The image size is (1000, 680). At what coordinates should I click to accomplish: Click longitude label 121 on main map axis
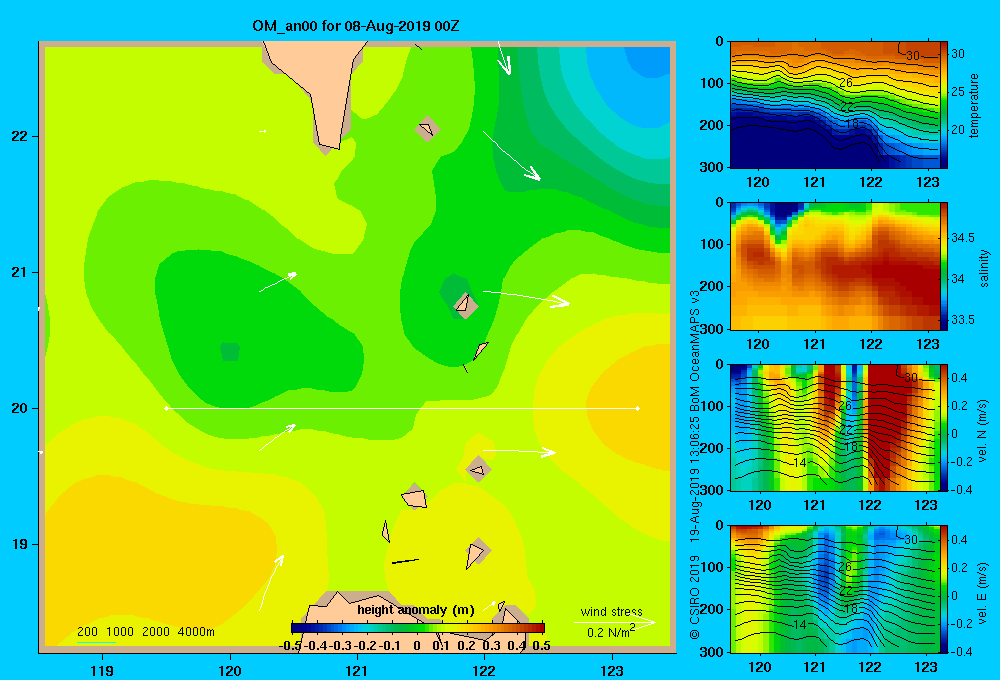point(357,670)
